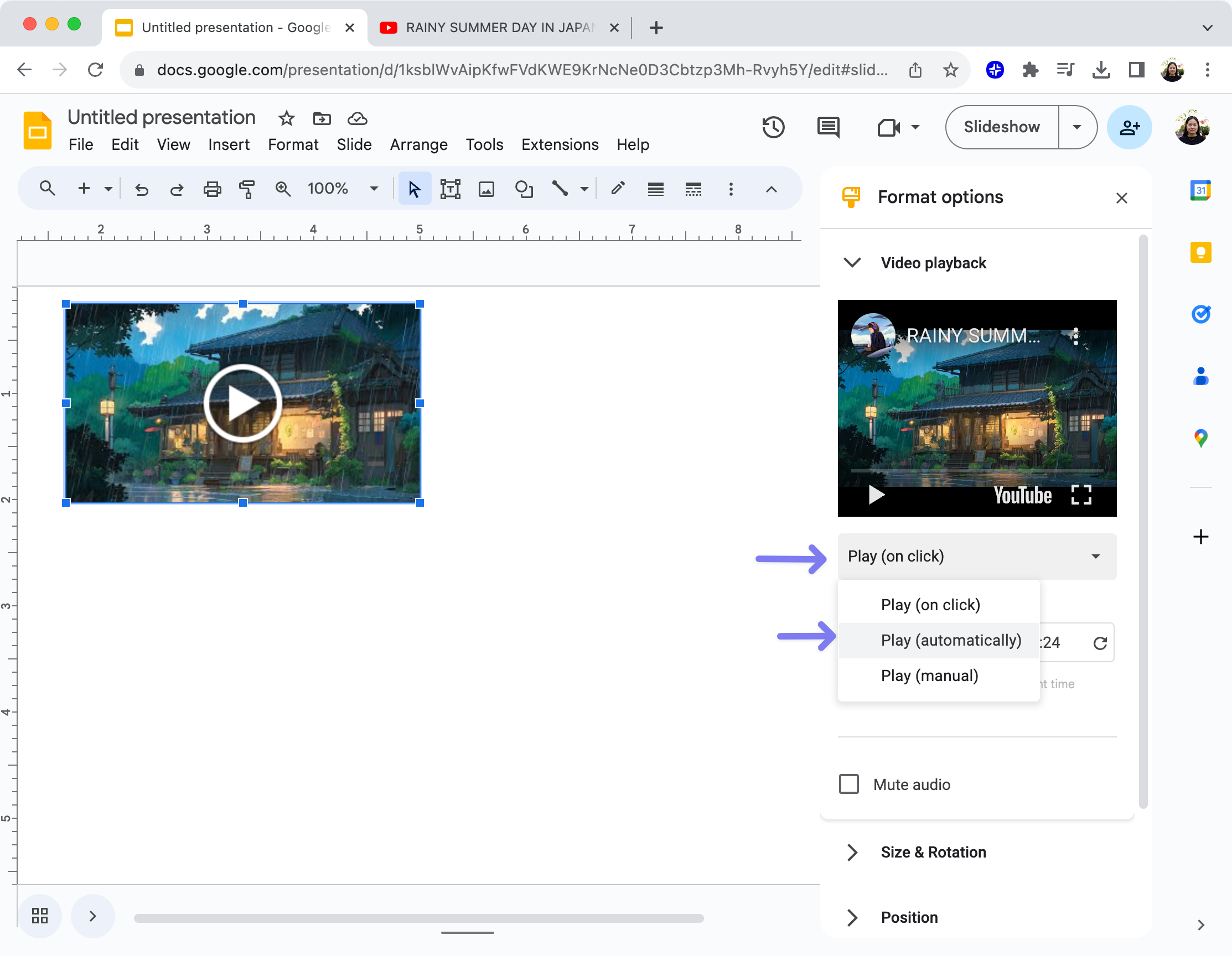Screen dimensions: 1232x956
Task: Open the Edit menu
Action: tap(125, 144)
